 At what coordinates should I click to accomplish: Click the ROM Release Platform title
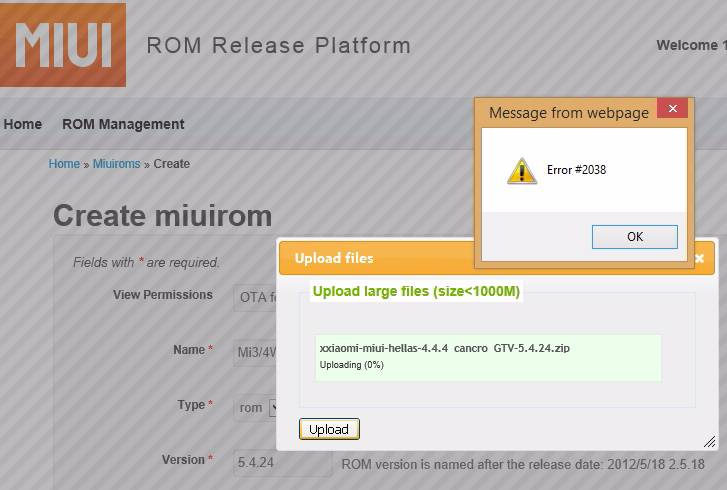[279, 45]
